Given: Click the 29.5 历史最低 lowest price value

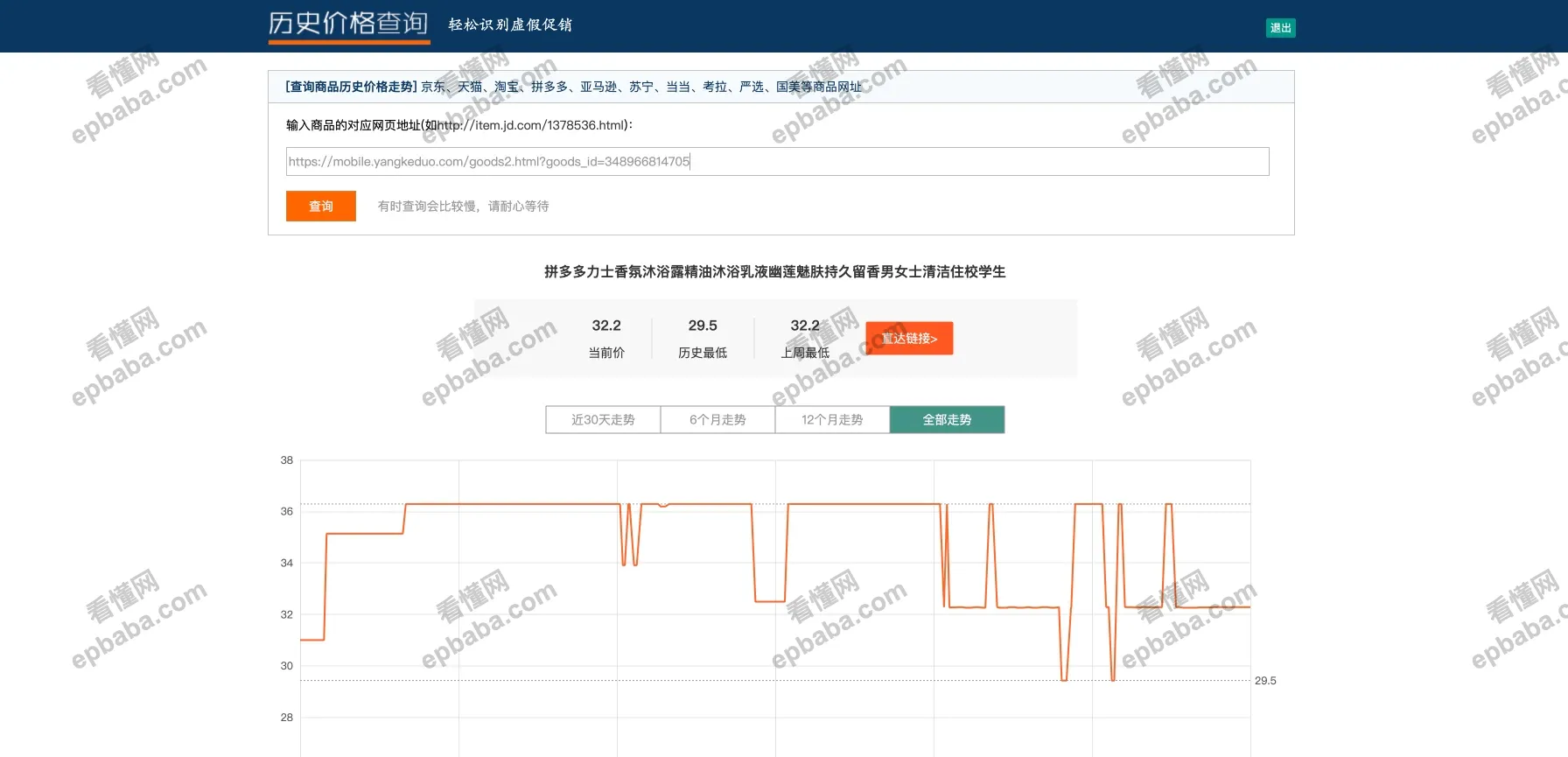Looking at the screenshot, I should point(703,326).
